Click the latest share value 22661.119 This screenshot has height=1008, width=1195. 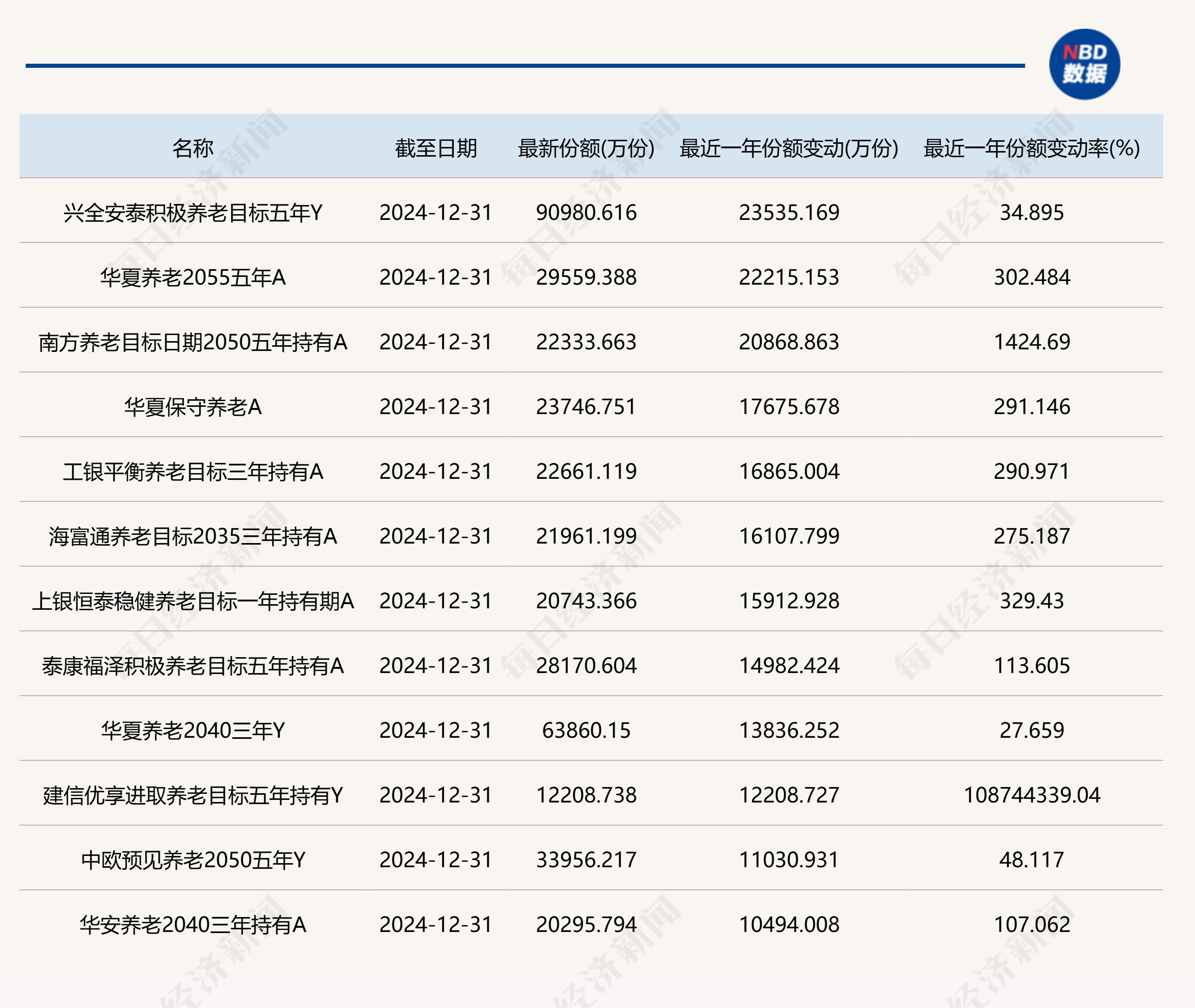586,472
